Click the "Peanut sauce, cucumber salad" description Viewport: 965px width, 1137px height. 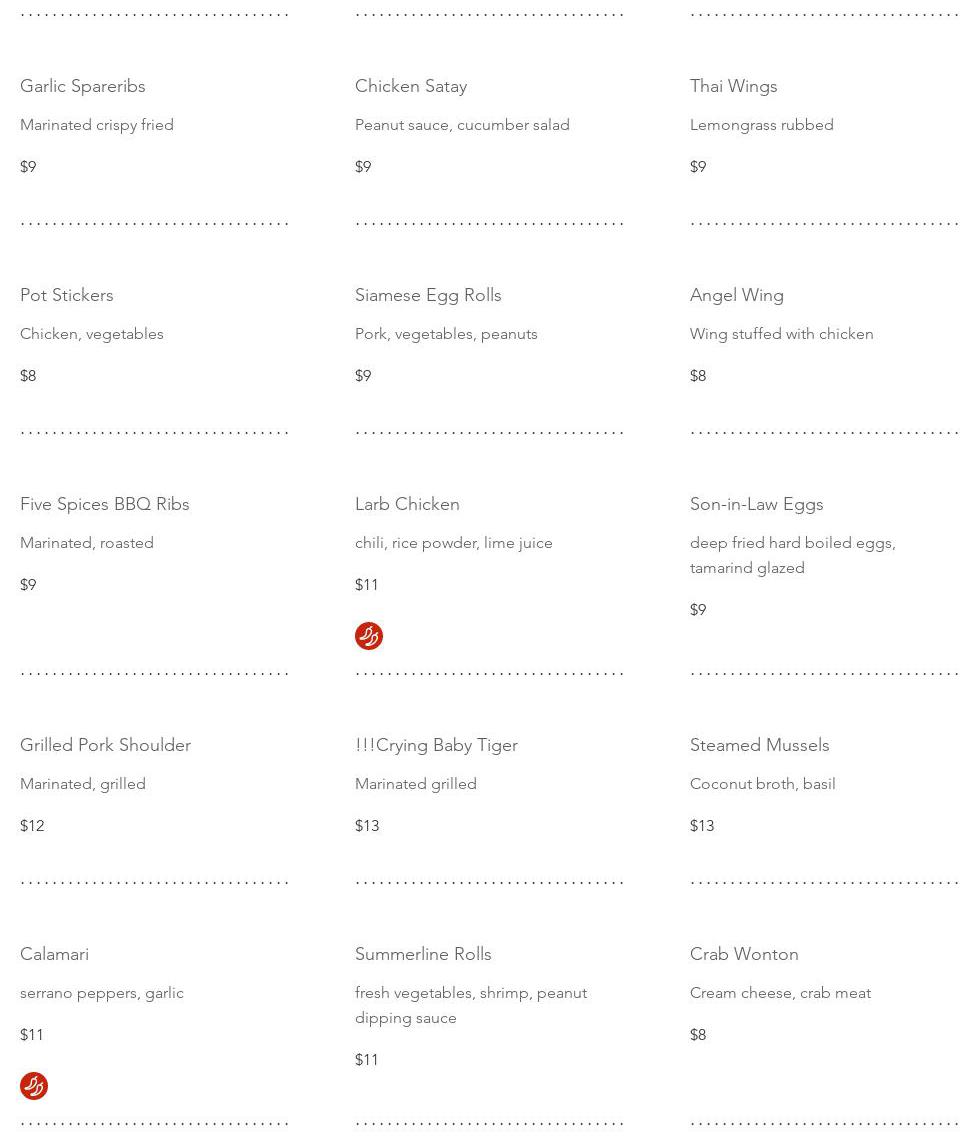pyautogui.click(x=462, y=125)
